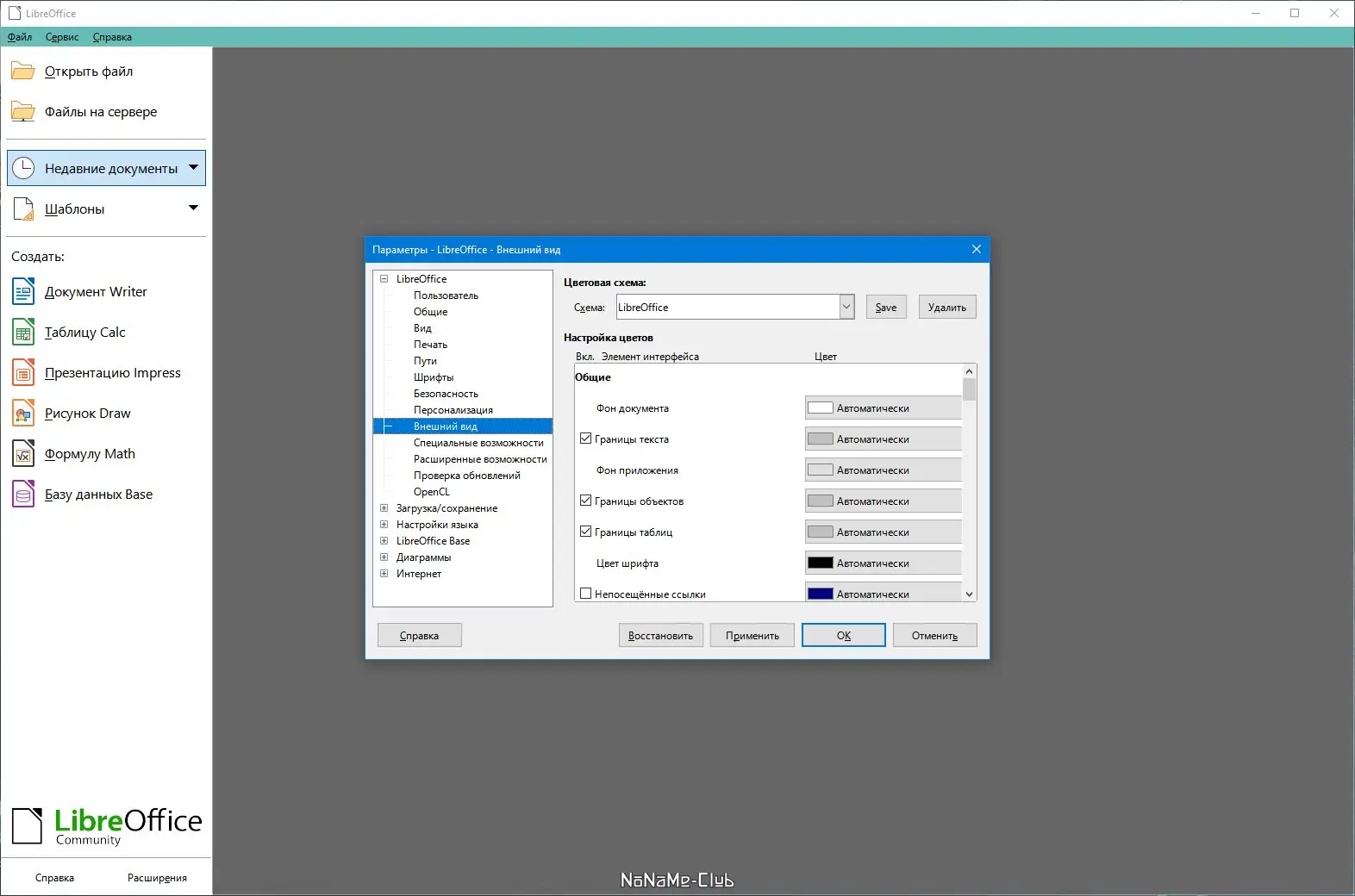Open Цвет шрифта color picker
Viewport: 1355px width, 896px height.
pyautogui.click(x=884, y=563)
